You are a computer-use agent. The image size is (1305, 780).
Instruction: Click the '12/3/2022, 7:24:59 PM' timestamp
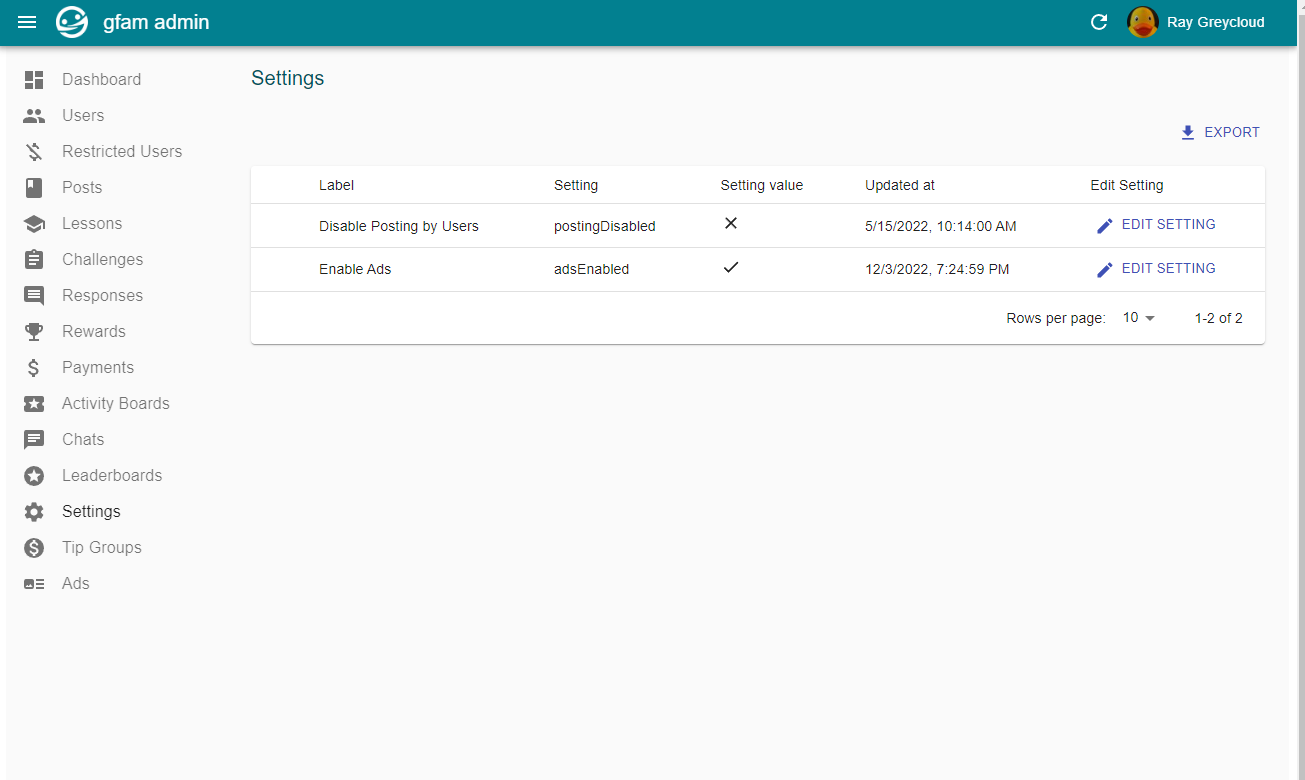click(x=937, y=269)
